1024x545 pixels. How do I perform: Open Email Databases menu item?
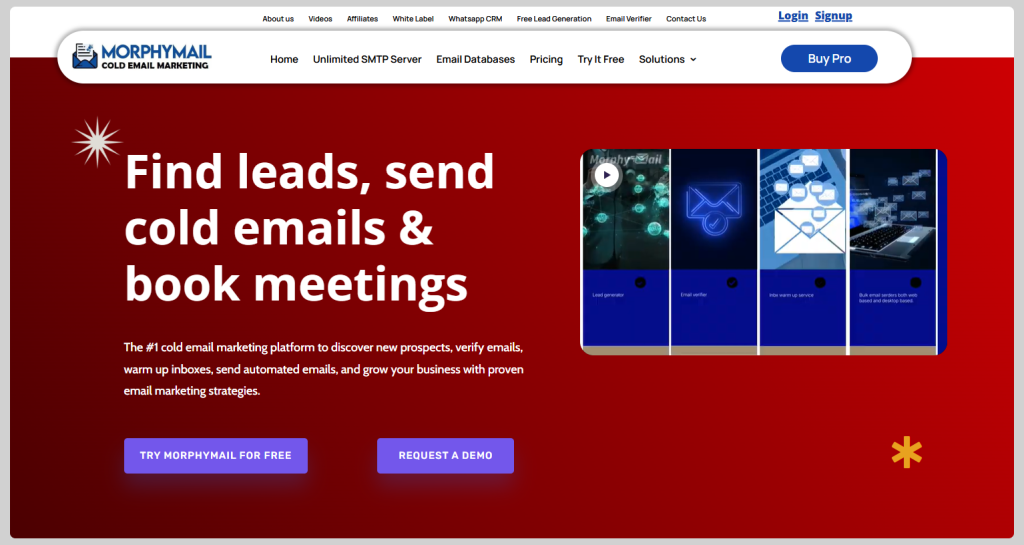click(x=475, y=59)
